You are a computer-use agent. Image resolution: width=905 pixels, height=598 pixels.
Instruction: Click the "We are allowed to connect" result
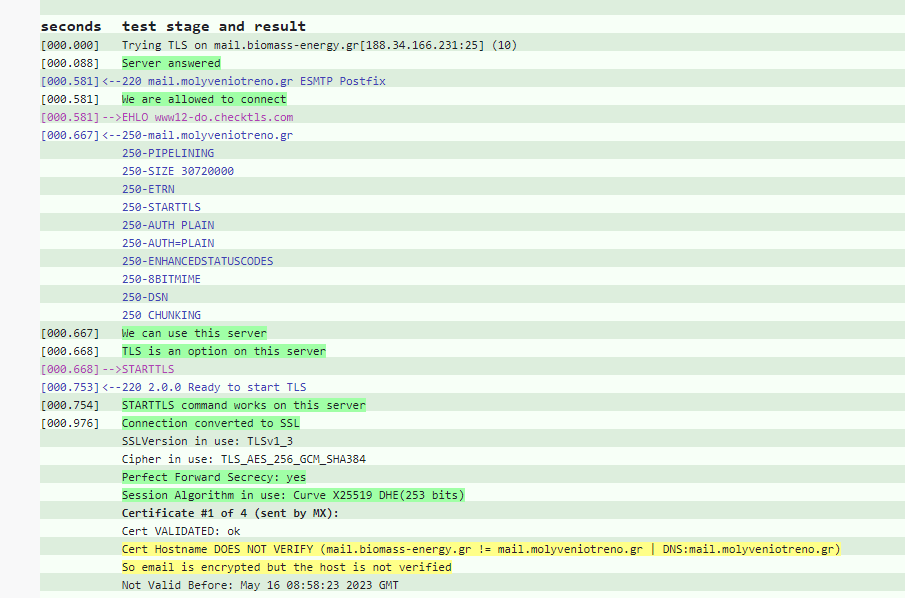point(204,99)
